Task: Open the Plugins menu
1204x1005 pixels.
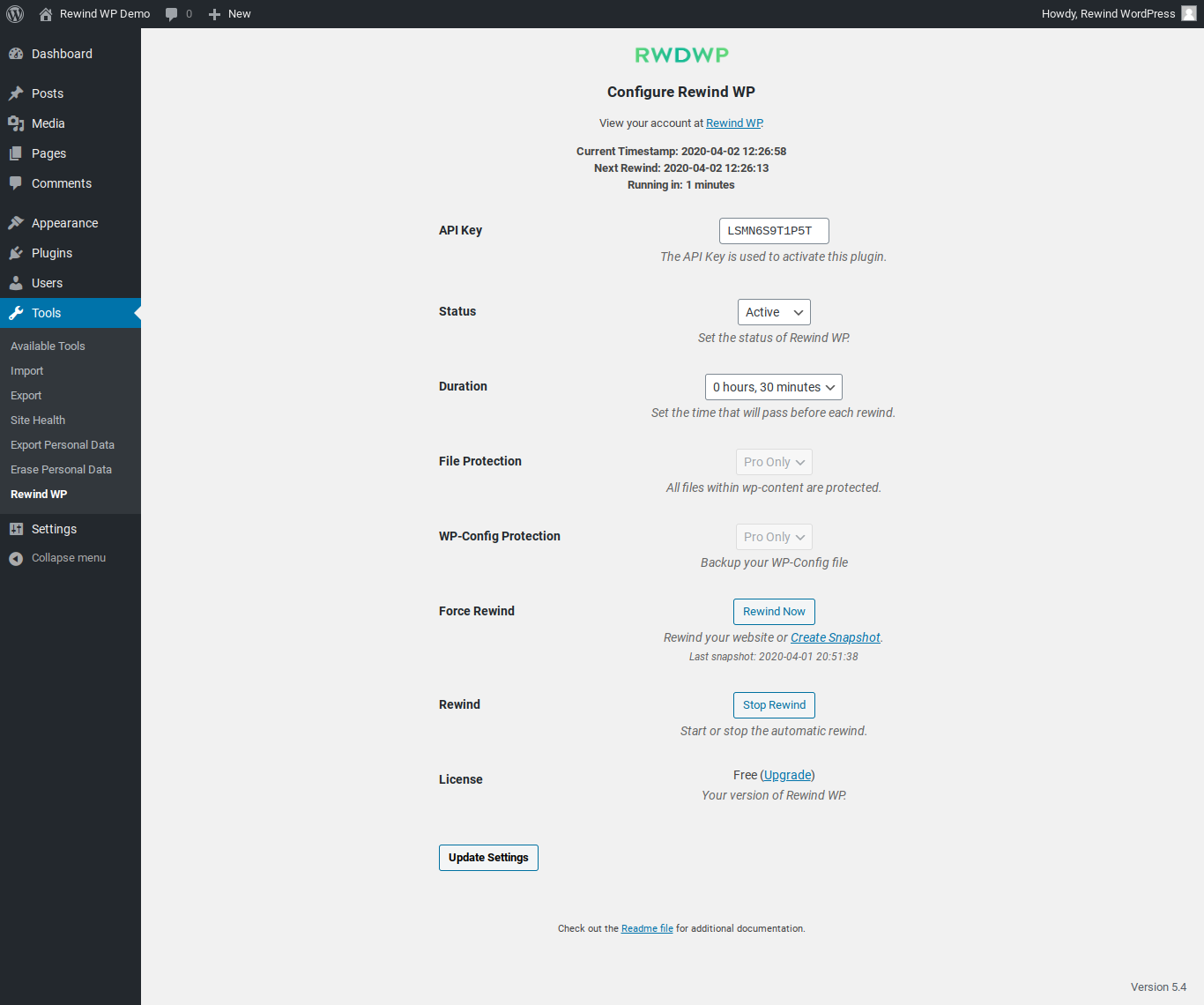Action: (71, 253)
